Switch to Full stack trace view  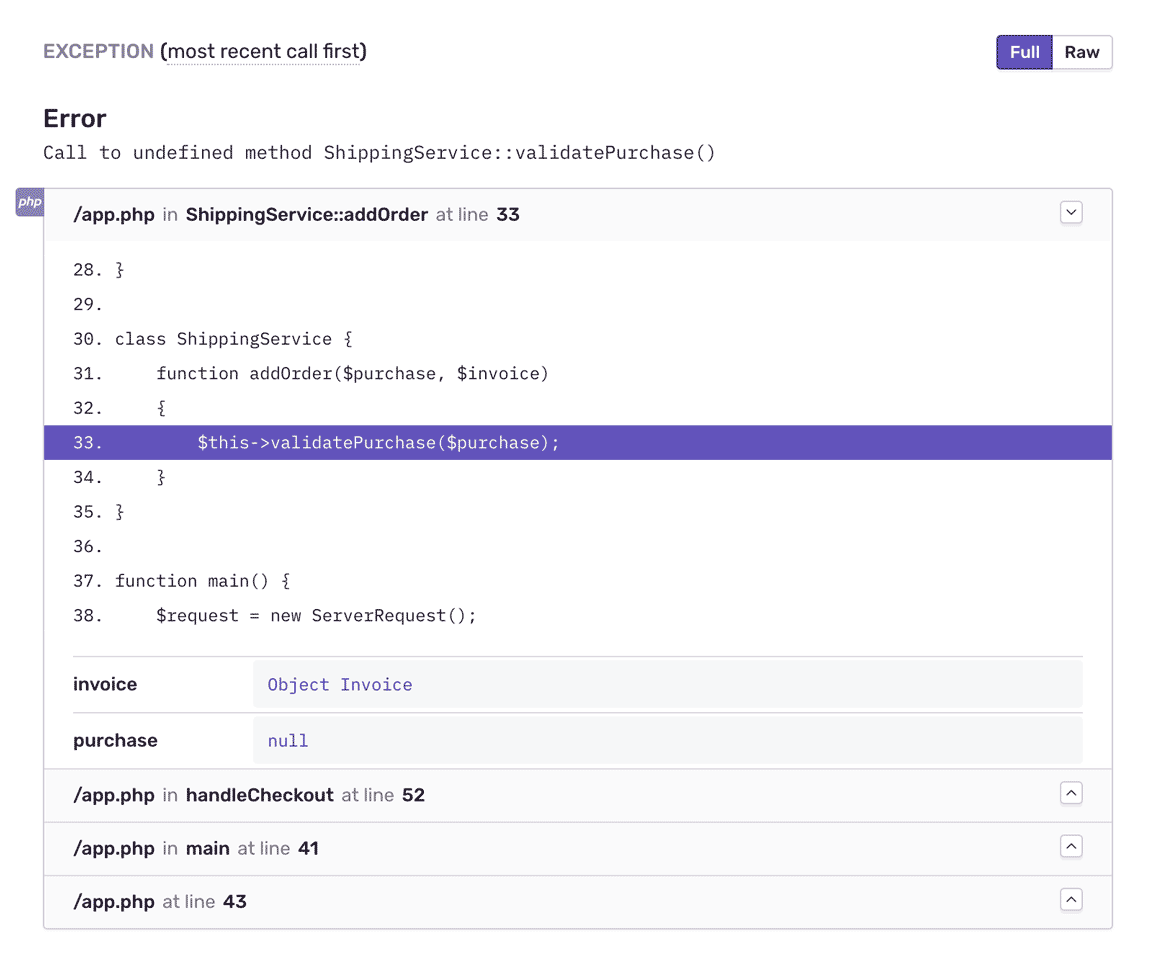coord(1024,52)
